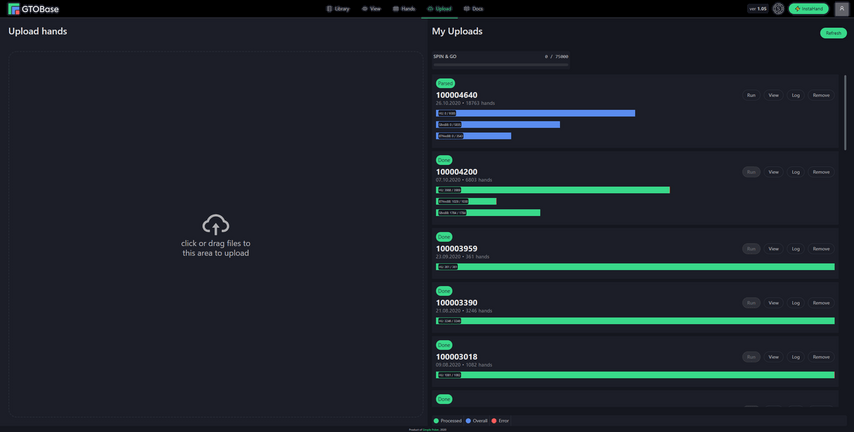The width and height of the screenshot is (854, 432).
Task: Open the user profile avatar
Action: [841, 9]
